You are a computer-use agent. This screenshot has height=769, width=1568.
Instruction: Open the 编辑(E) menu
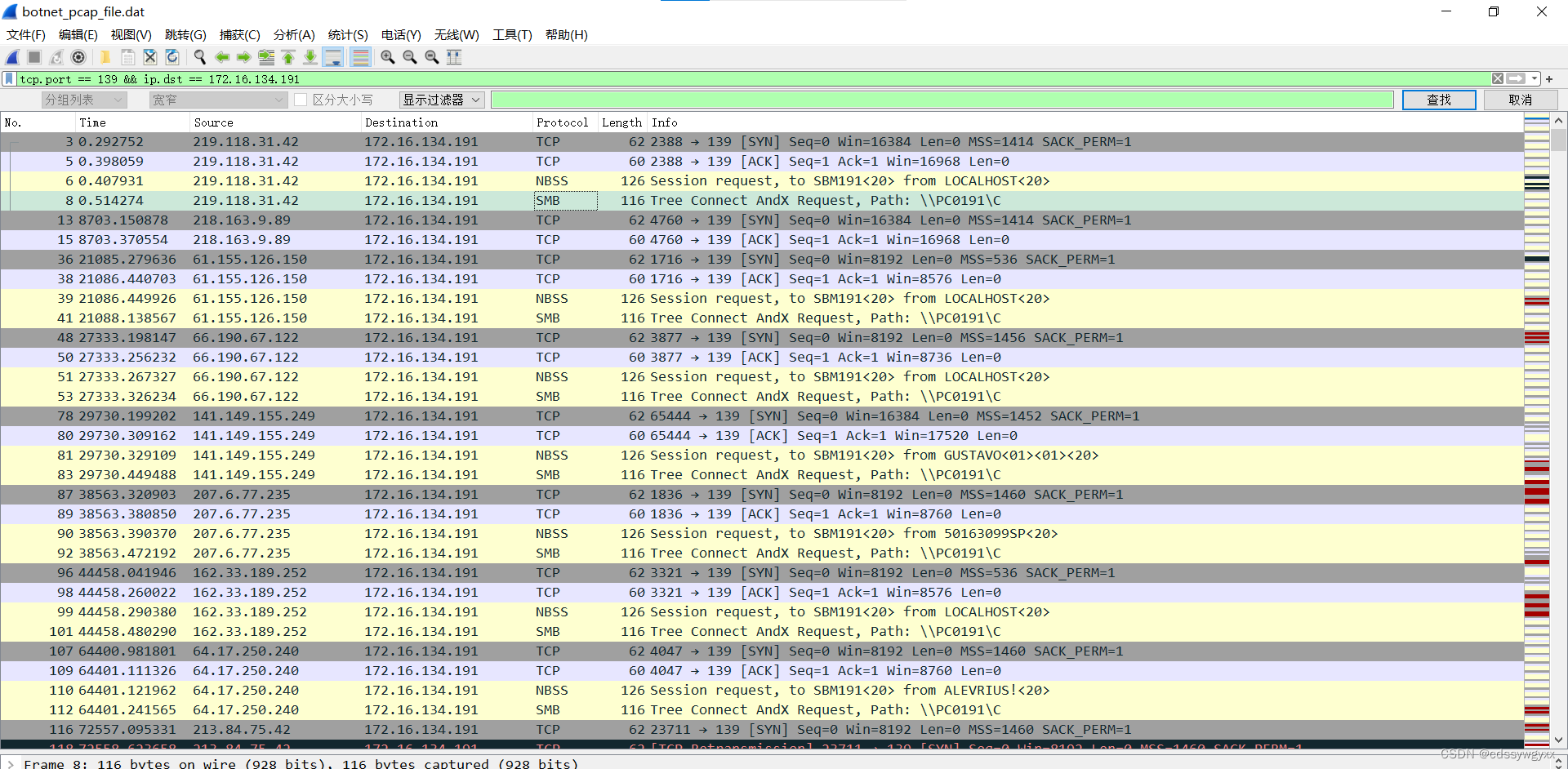78,35
